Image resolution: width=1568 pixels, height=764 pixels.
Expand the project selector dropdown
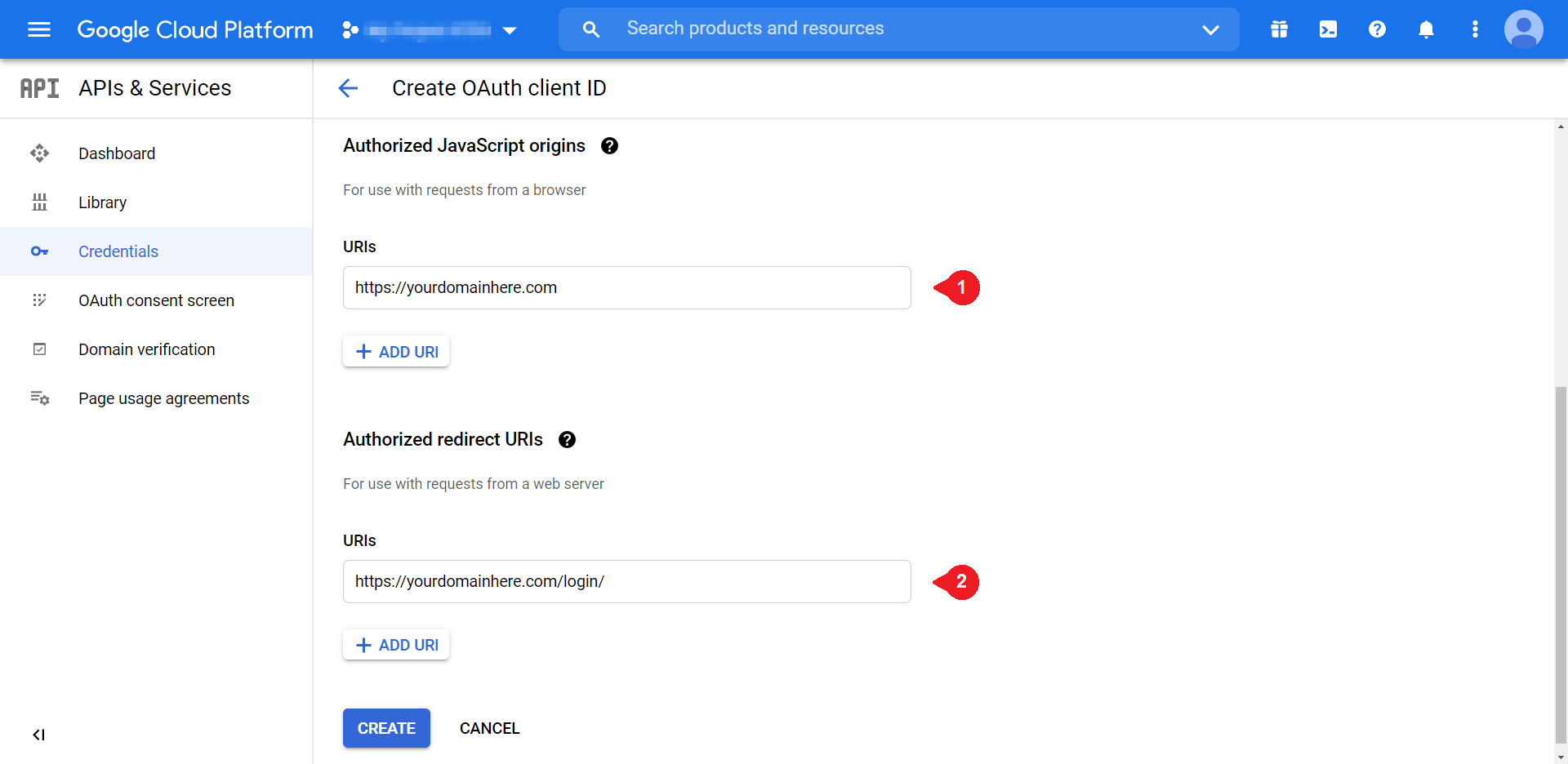[x=510, y=31]
